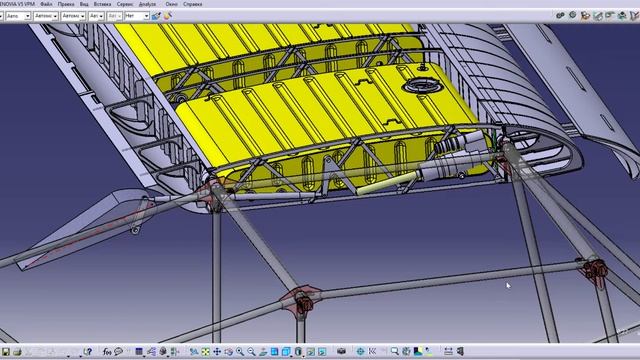Expand the 'Нет' layer dropdown
Viewport: 640px width, 360px height.
(146, 16)
